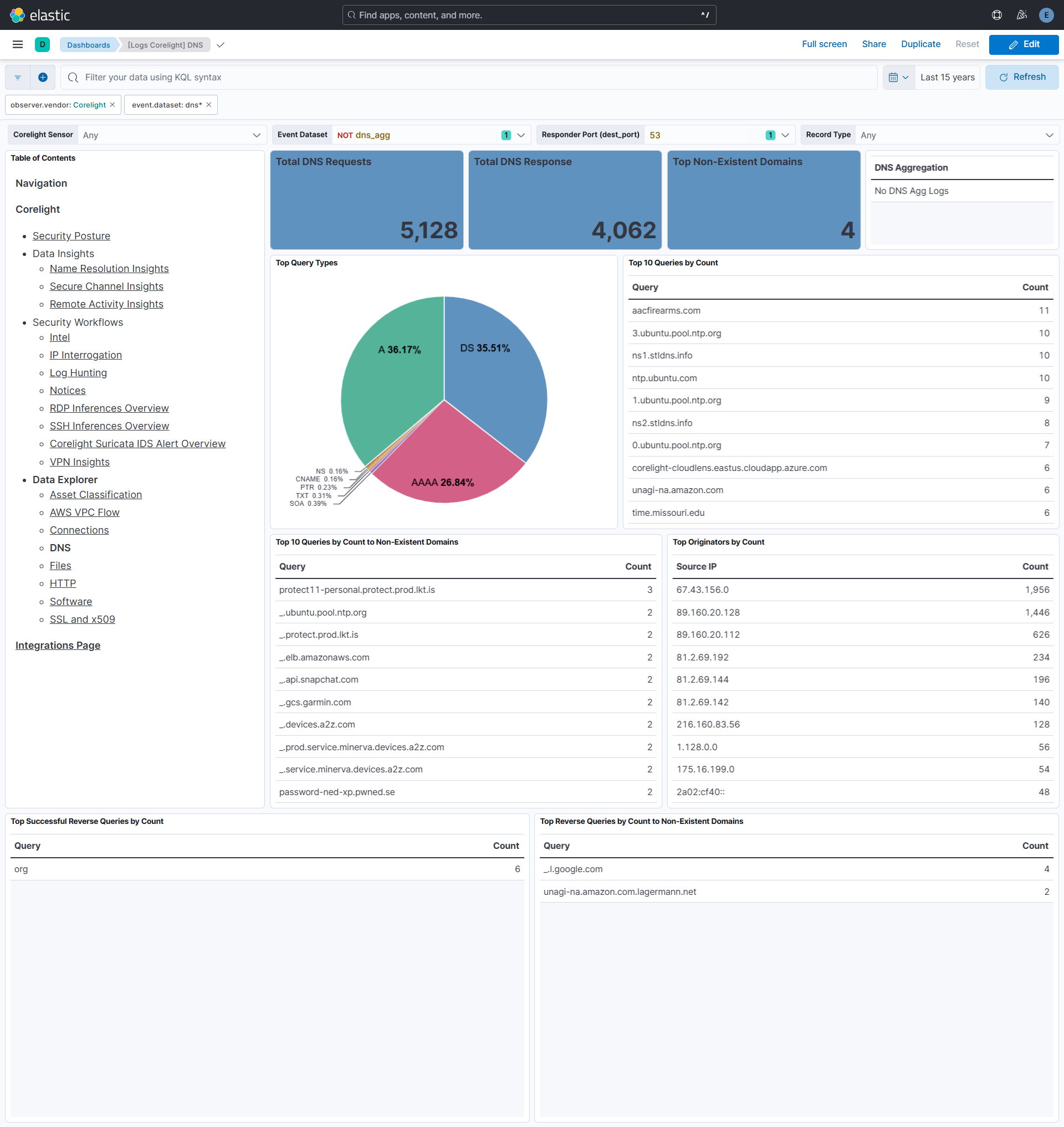Open SSH Inferences Overview link
This screenshot has width=1064, height=1127.
pyautogui.click(x=109, y=426)
